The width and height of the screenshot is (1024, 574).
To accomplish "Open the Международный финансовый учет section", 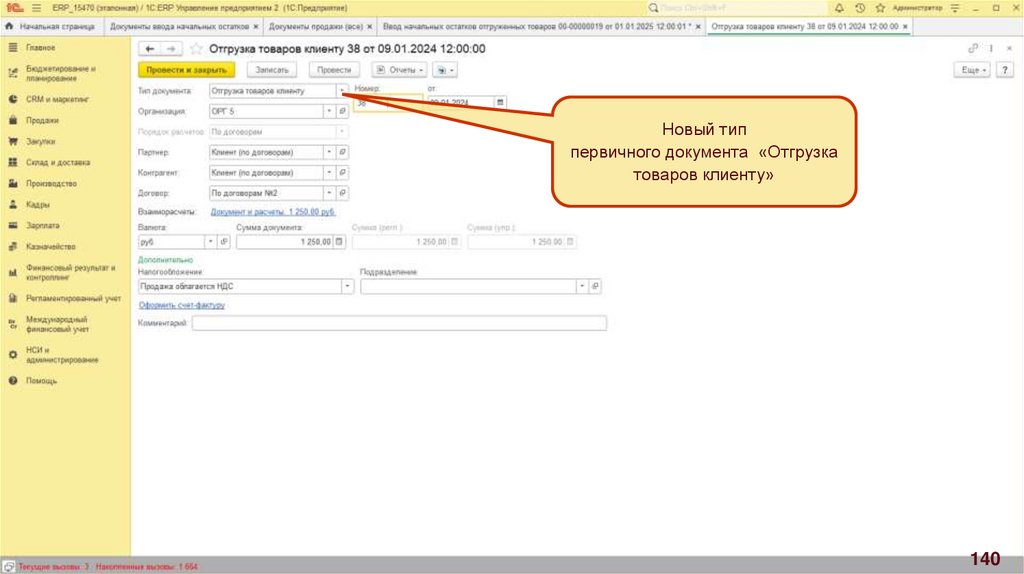I will tap(57, 324).
